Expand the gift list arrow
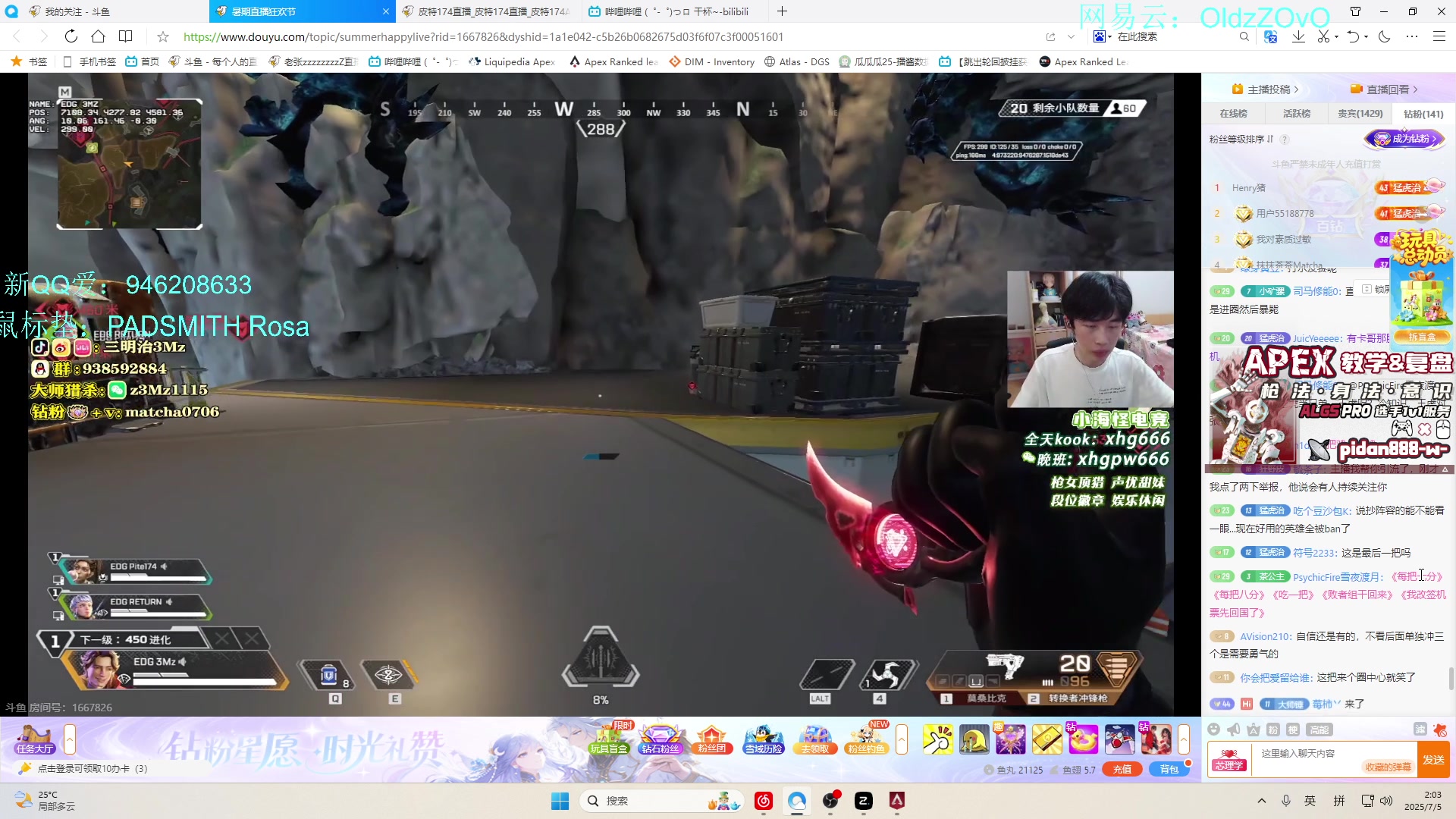 1183,739
